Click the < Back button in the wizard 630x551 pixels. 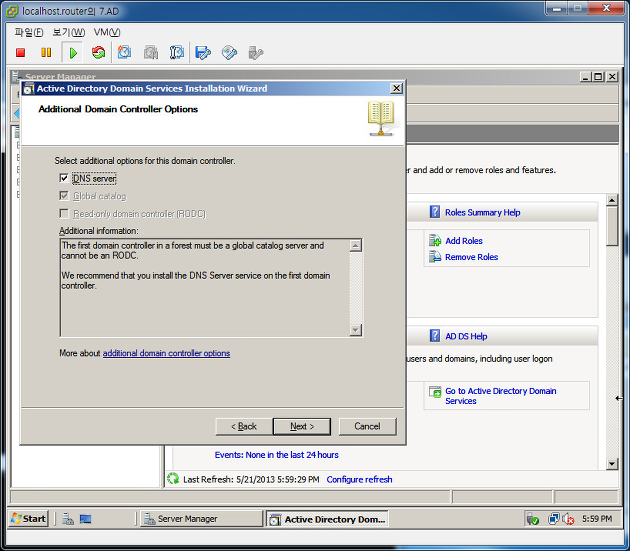[244, 426]
